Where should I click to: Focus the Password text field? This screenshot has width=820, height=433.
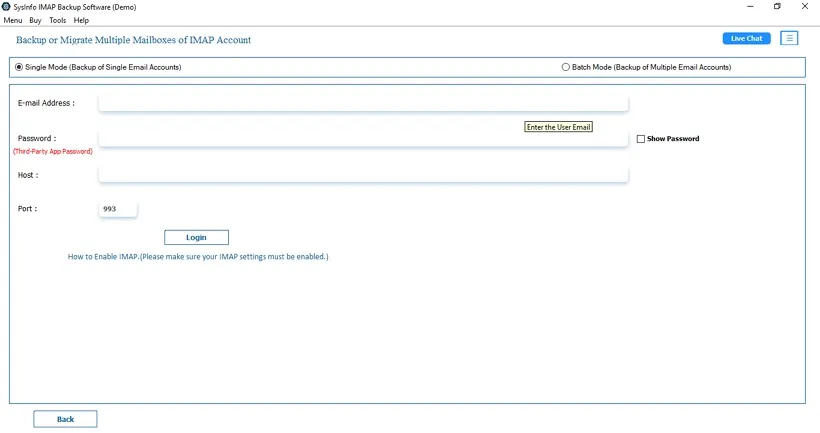(363, 139)
